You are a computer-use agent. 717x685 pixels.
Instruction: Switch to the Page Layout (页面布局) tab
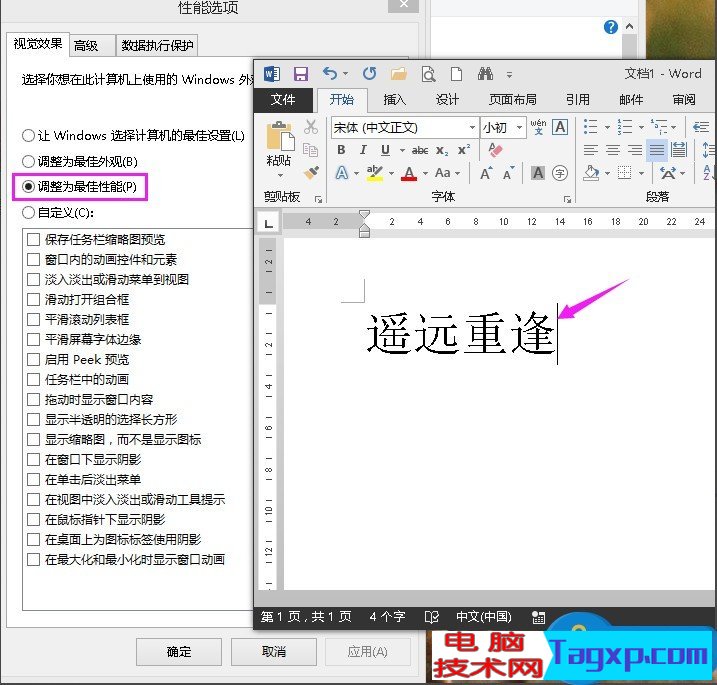pos(513,99)
